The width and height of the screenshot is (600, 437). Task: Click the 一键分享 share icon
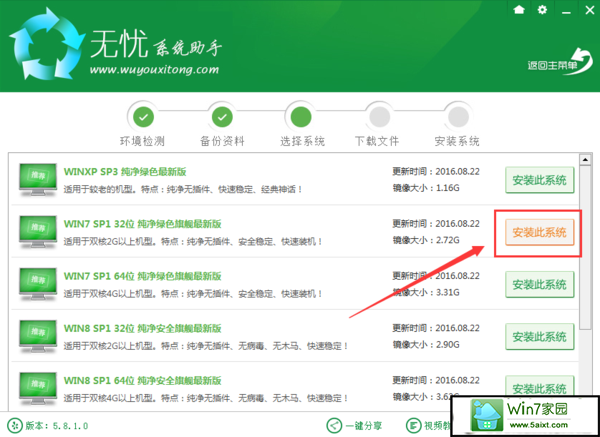(334, 426)
